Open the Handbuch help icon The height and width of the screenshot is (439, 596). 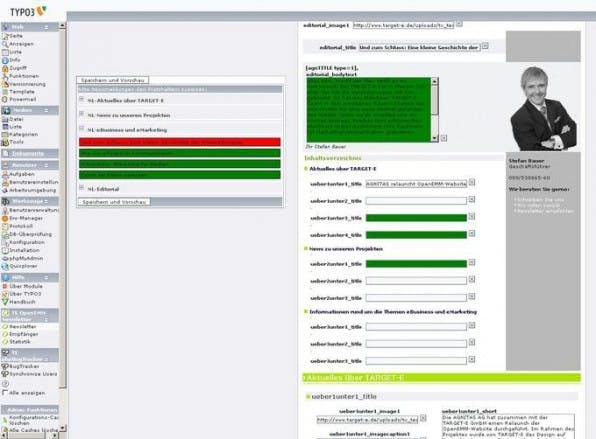[x=5, y=302]
